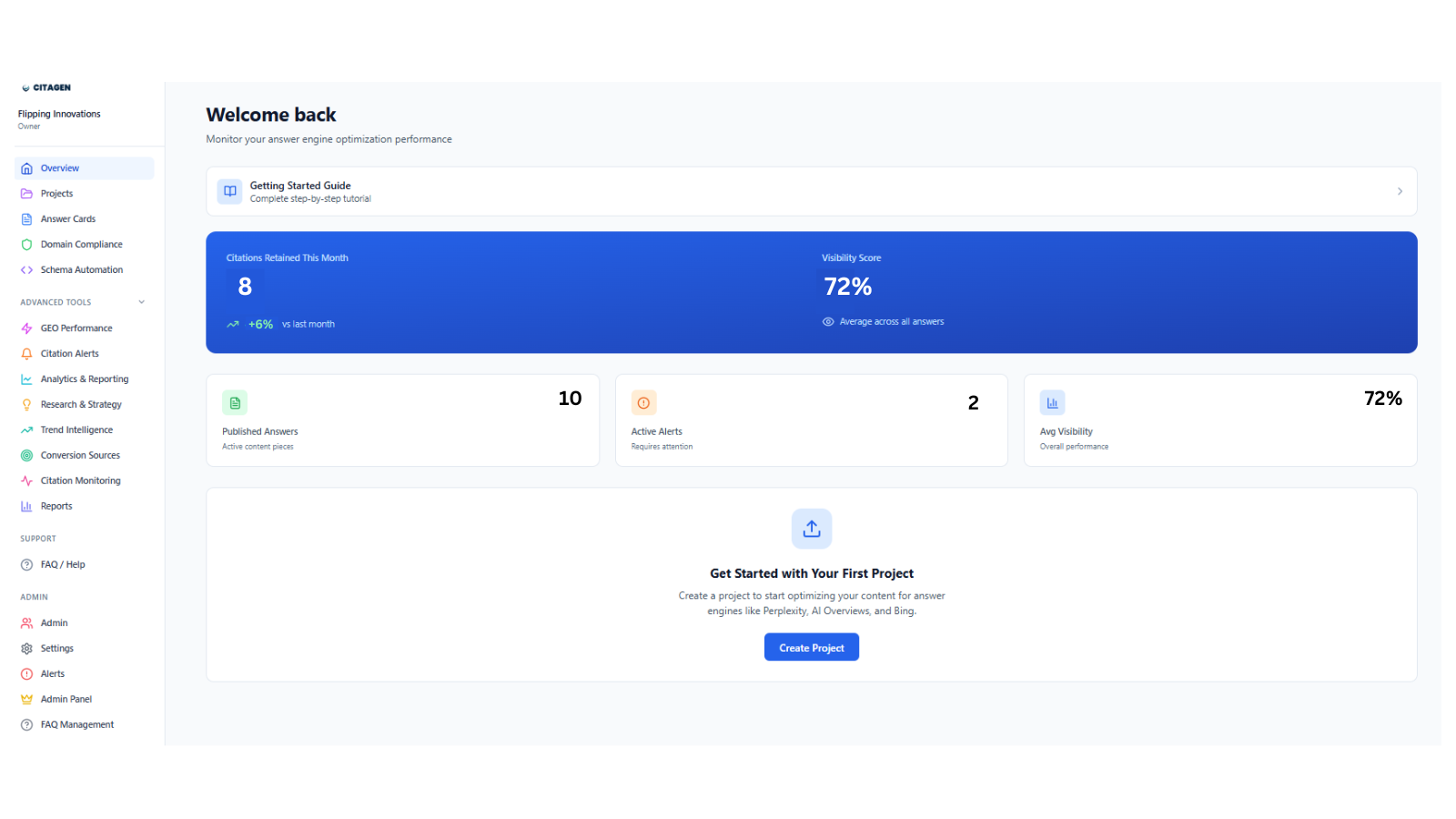Click the Analytics & Reporting chart icon
Viewport: 1456px width, 819px height.
(26, 379)
